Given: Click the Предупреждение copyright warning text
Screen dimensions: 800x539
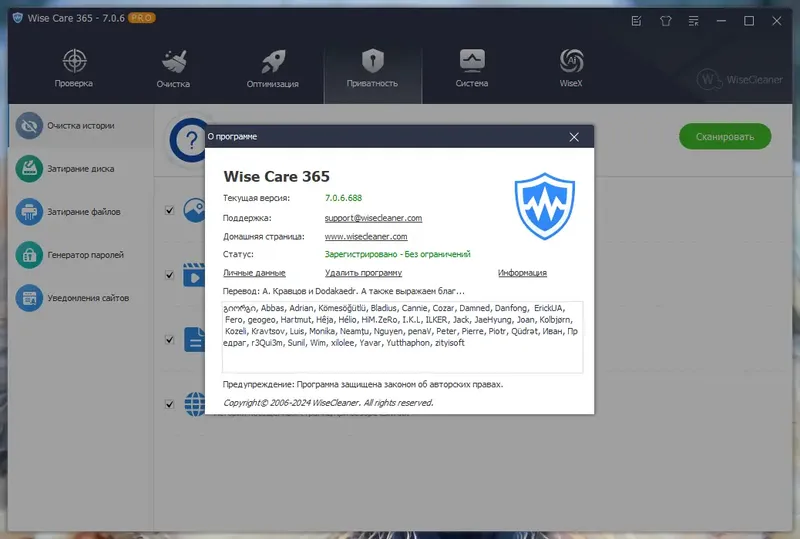Looking at the screenshot, I should 363,384.
